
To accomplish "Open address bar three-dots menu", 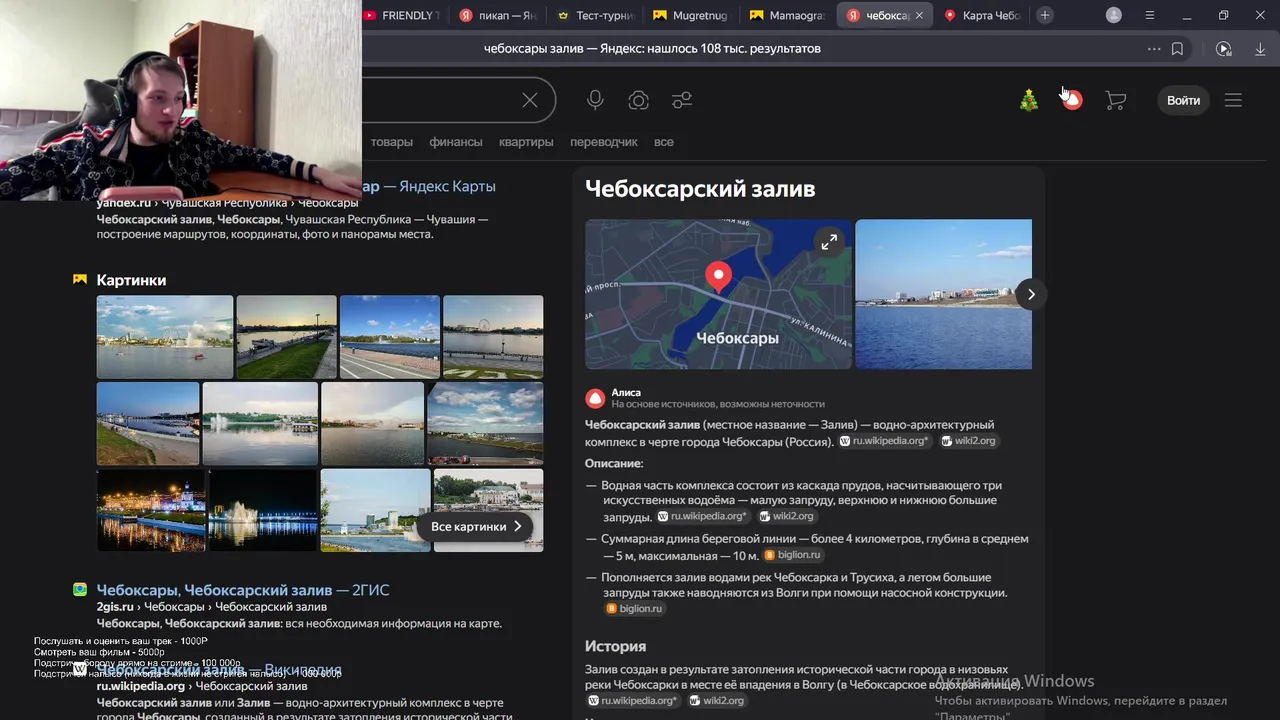I will 1154,49.
